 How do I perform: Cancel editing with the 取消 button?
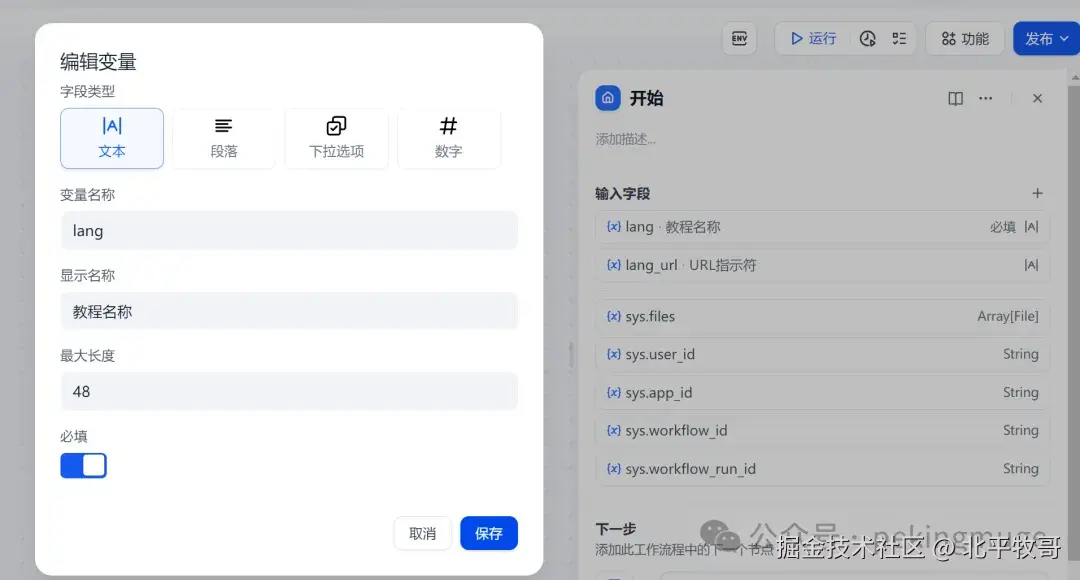click(422, 533)
